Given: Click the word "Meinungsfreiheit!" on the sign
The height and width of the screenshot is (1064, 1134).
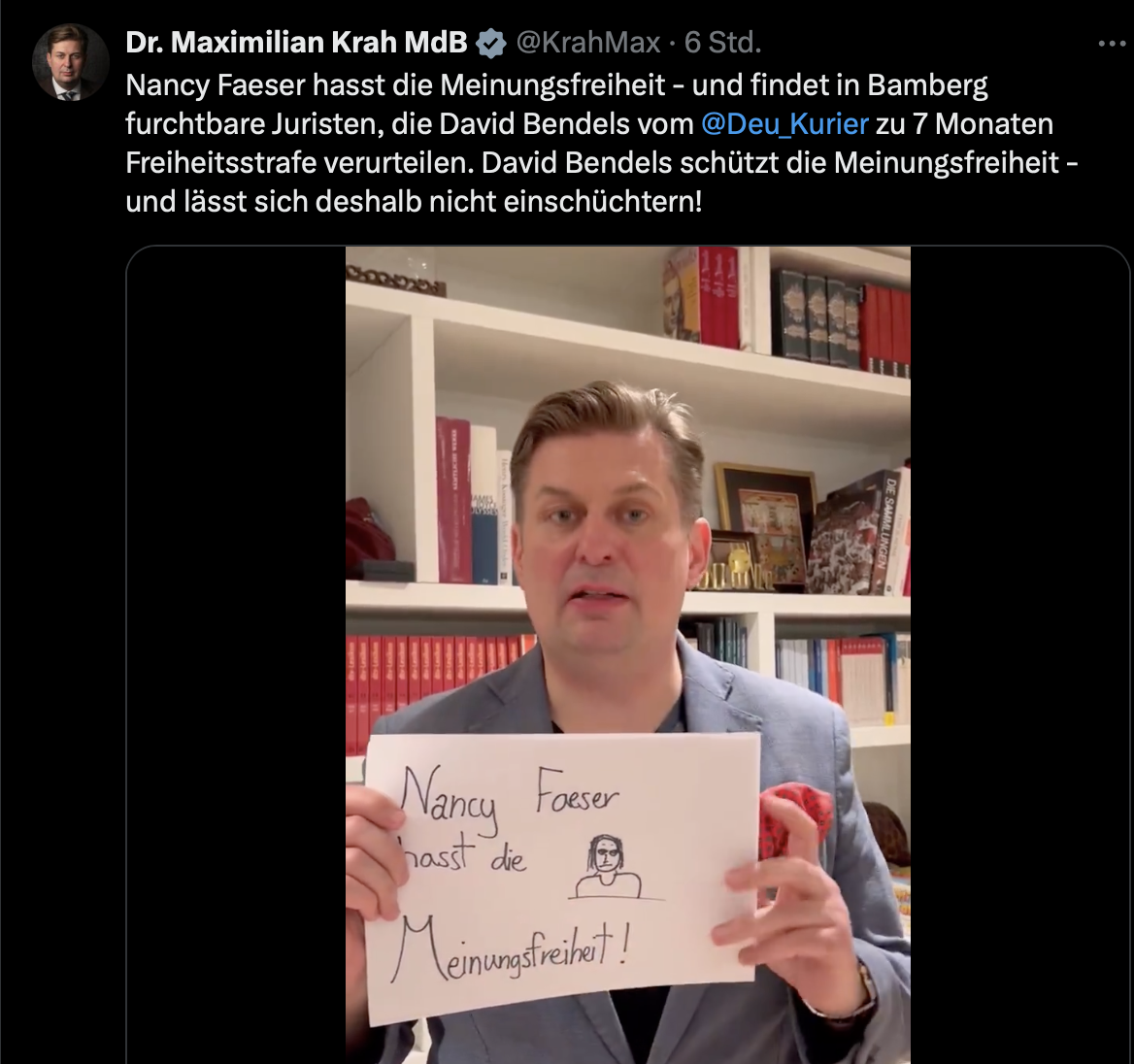Looking at the screenshot, I should click(510, 949).
